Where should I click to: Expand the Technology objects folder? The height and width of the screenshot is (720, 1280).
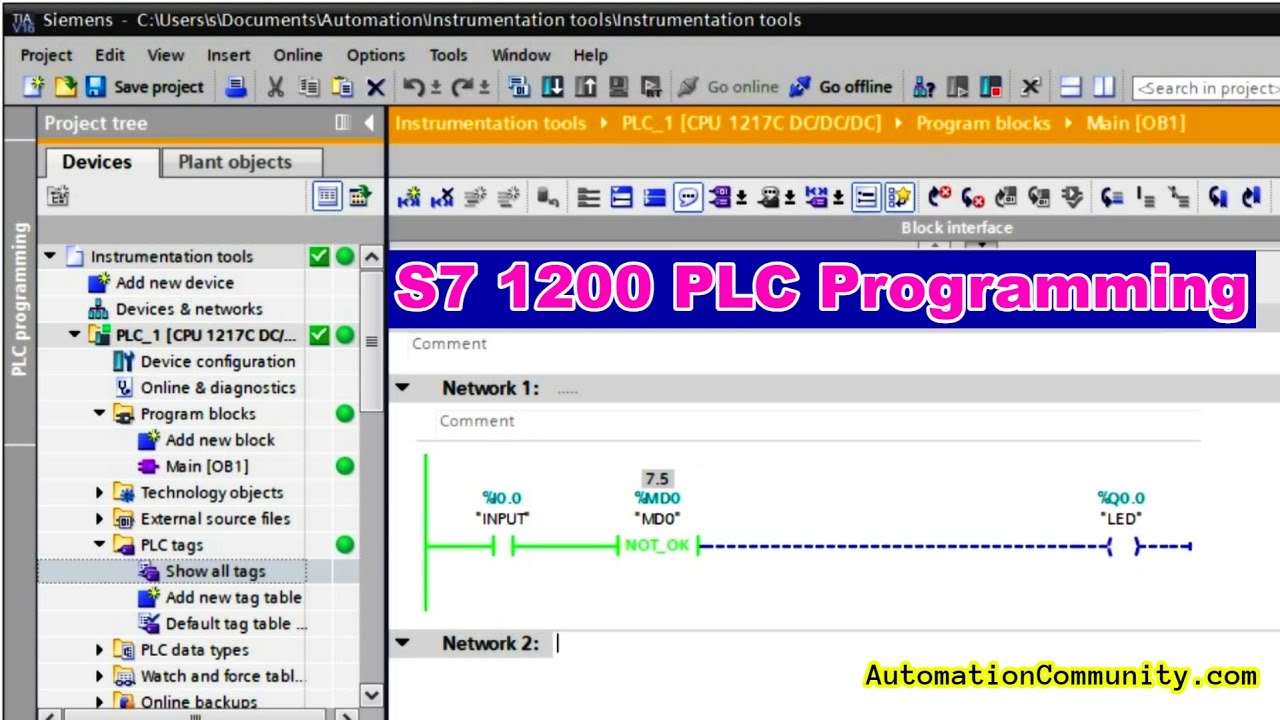click(100, 492)
